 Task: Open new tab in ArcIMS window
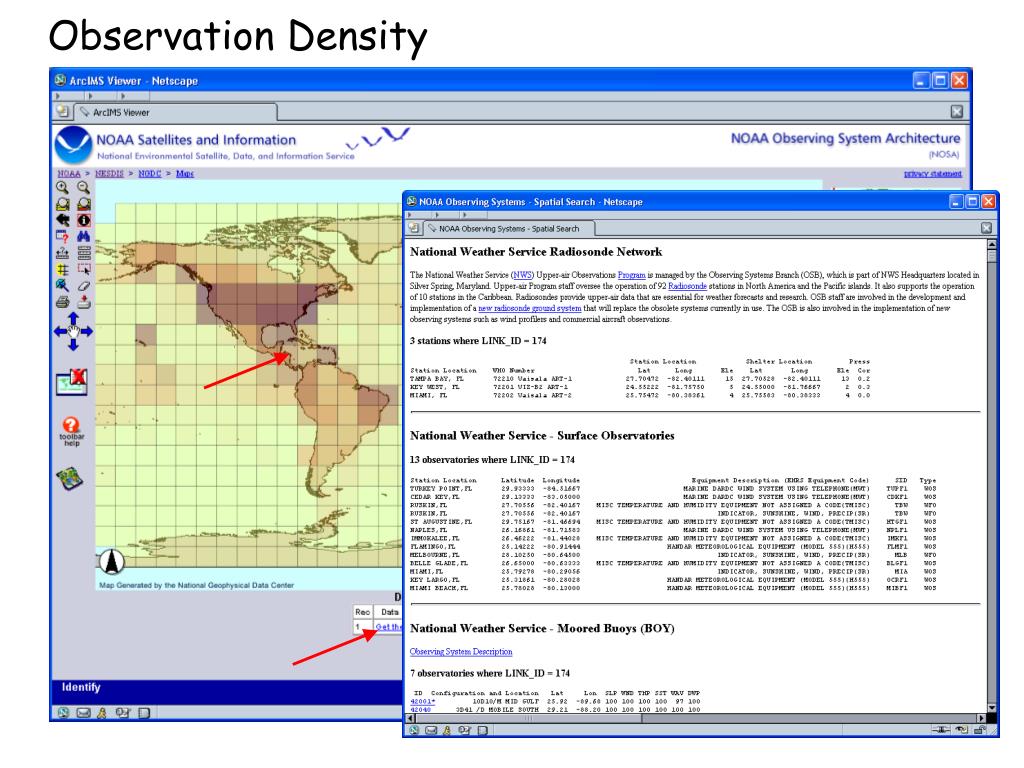pos(63,112)
